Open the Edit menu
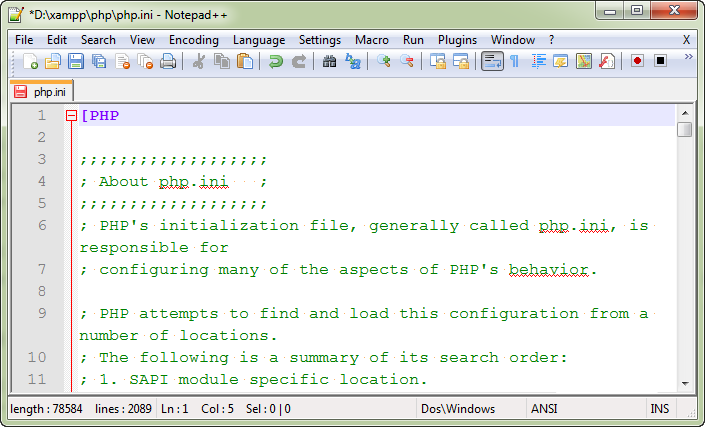 point(57,40)
